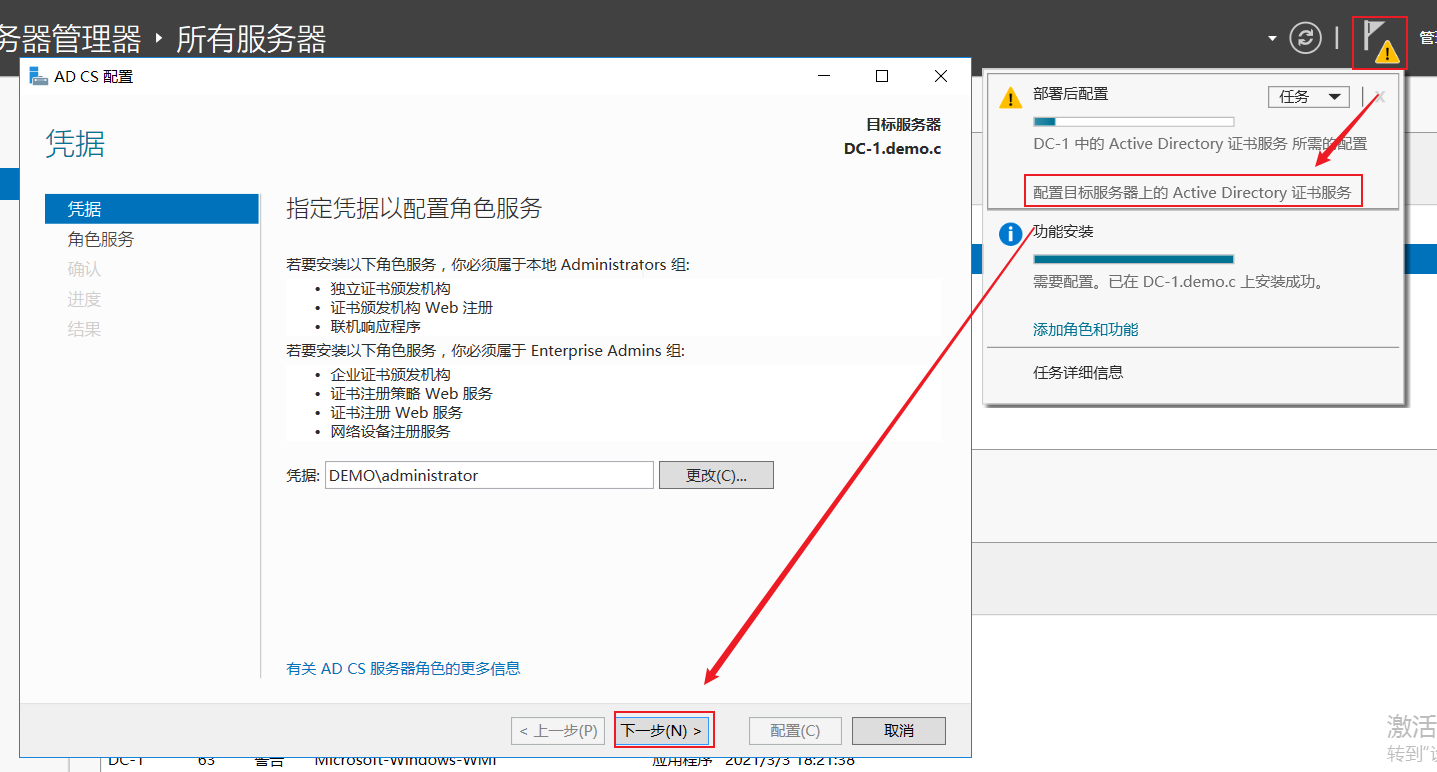Image resolution: width=1437 pixels, height=772 pixels.
Task: Click the Server Manager refresh icon
Action: coord(1305,39)
